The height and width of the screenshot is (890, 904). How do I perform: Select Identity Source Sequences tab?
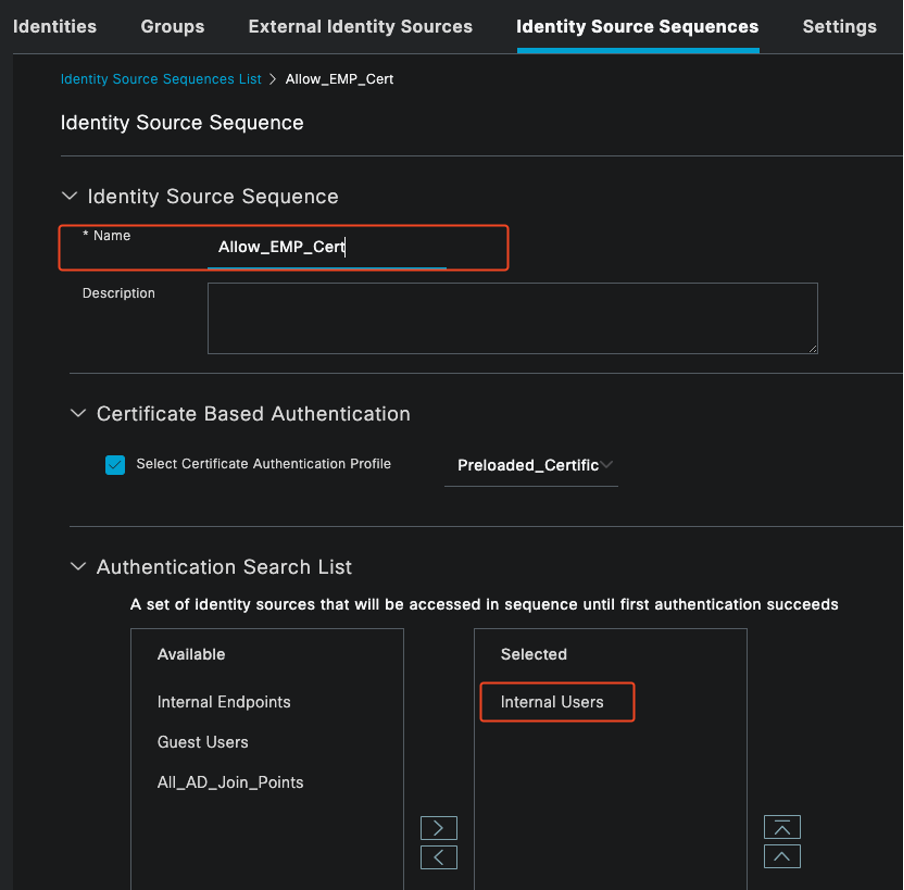[x=637, y=27]
